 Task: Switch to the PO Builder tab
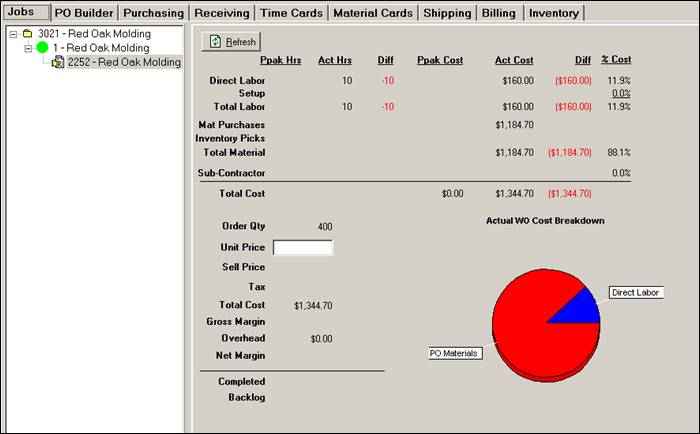pos(83,13)
